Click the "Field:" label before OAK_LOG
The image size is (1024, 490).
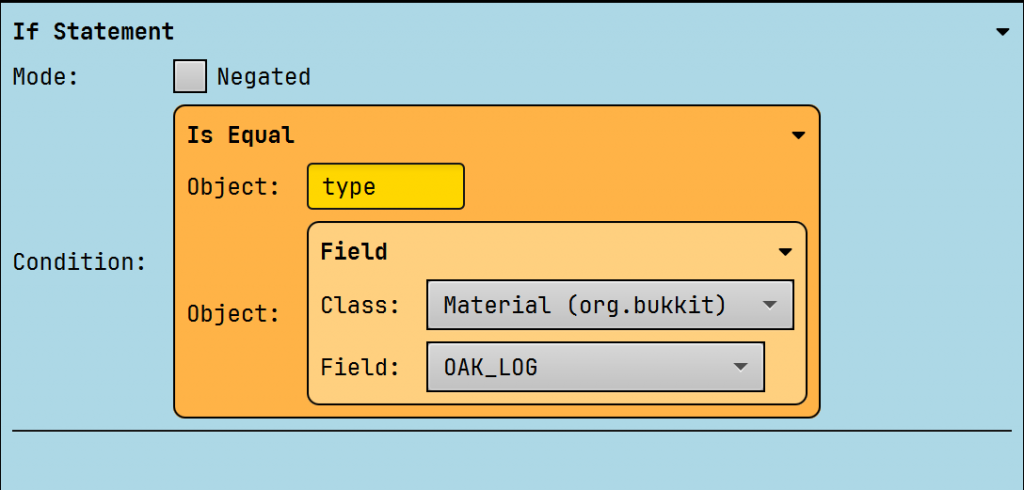[x=360, y=367]
